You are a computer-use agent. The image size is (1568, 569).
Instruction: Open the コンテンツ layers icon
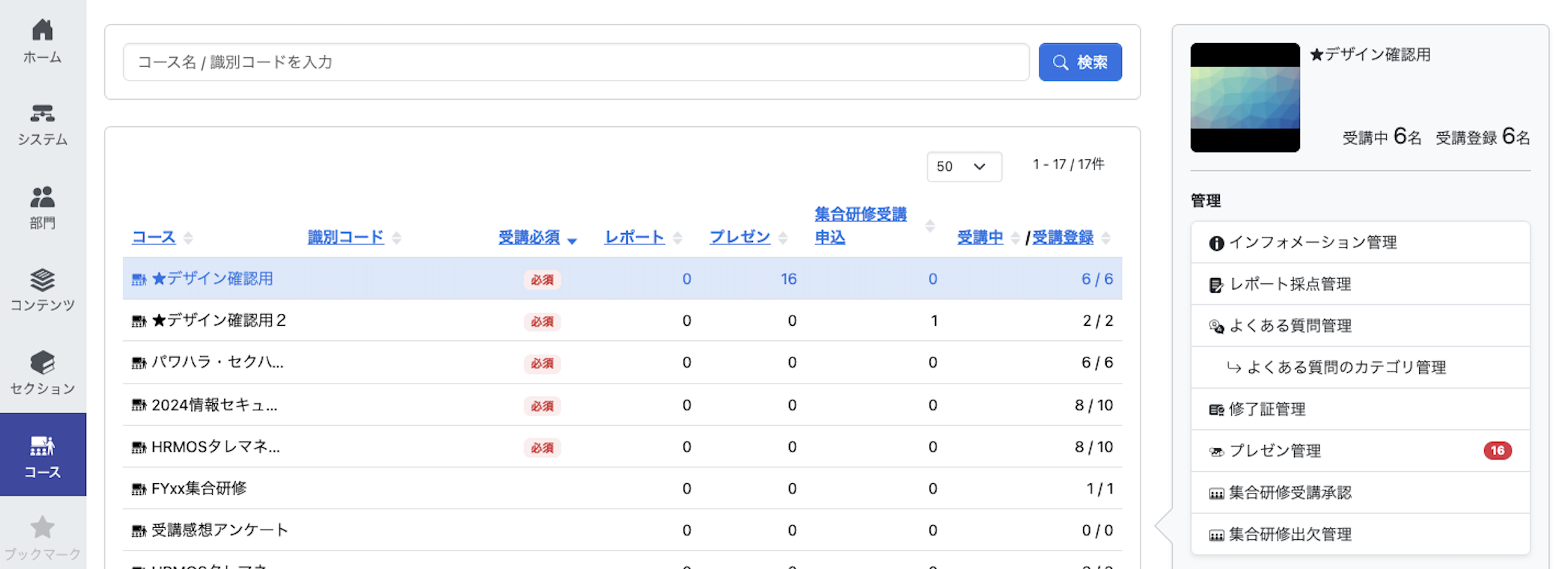[43, 279]
